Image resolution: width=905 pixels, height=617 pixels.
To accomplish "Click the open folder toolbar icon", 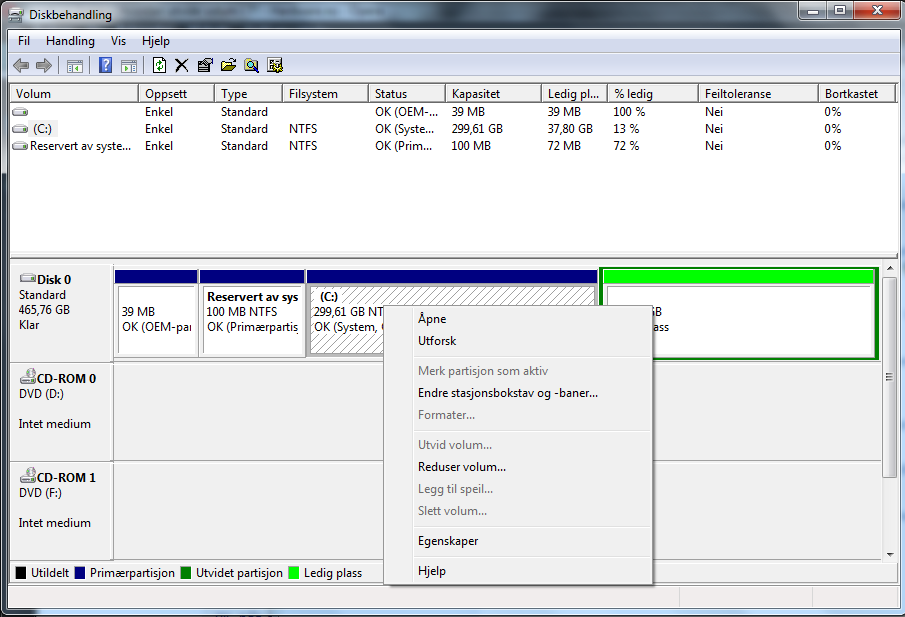I will click(229, 65).
